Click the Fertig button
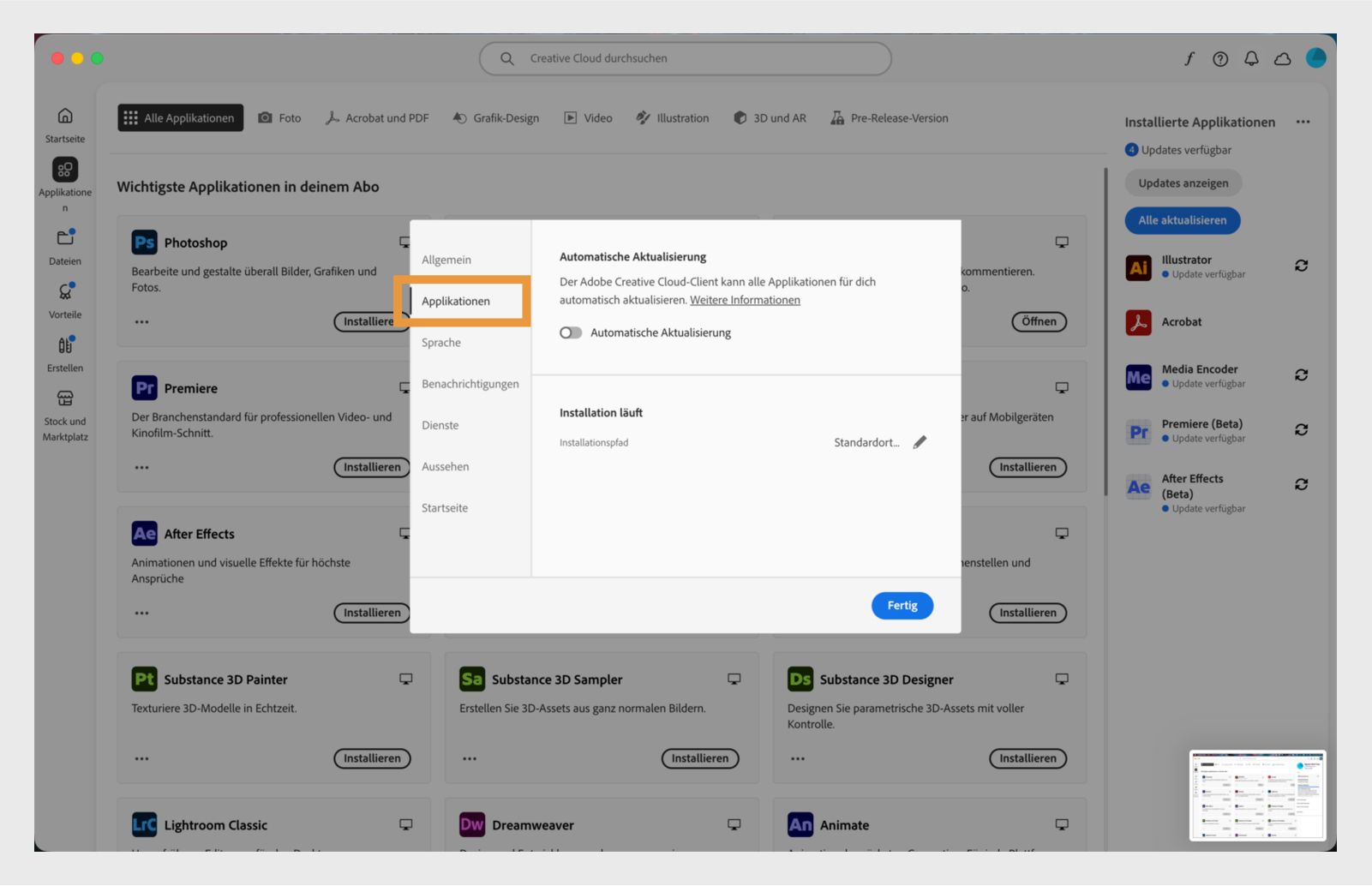Viewport: 1372px width, 886px height. pos(902,606)
